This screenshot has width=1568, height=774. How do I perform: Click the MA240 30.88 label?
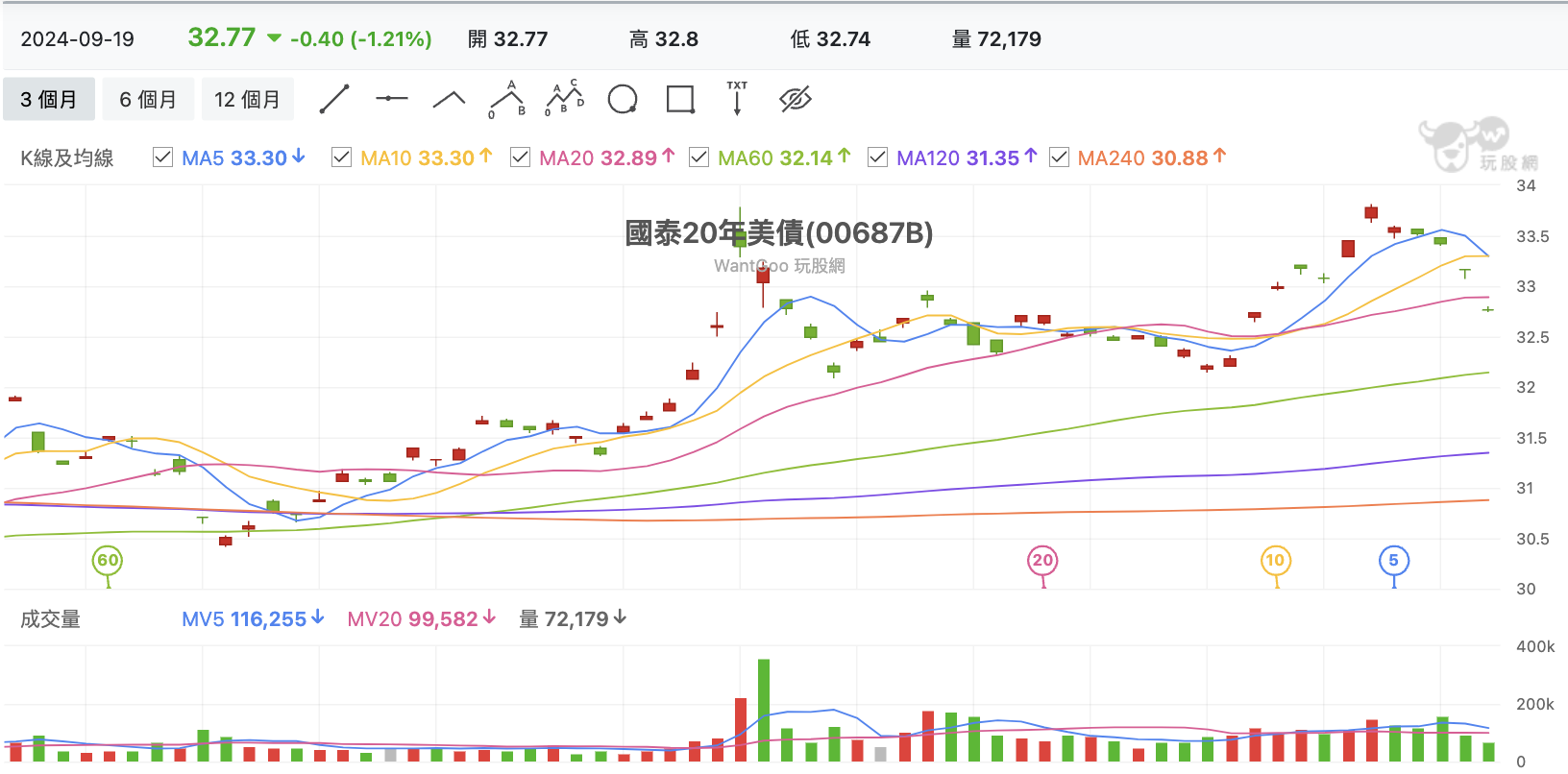coord(1152,157)
